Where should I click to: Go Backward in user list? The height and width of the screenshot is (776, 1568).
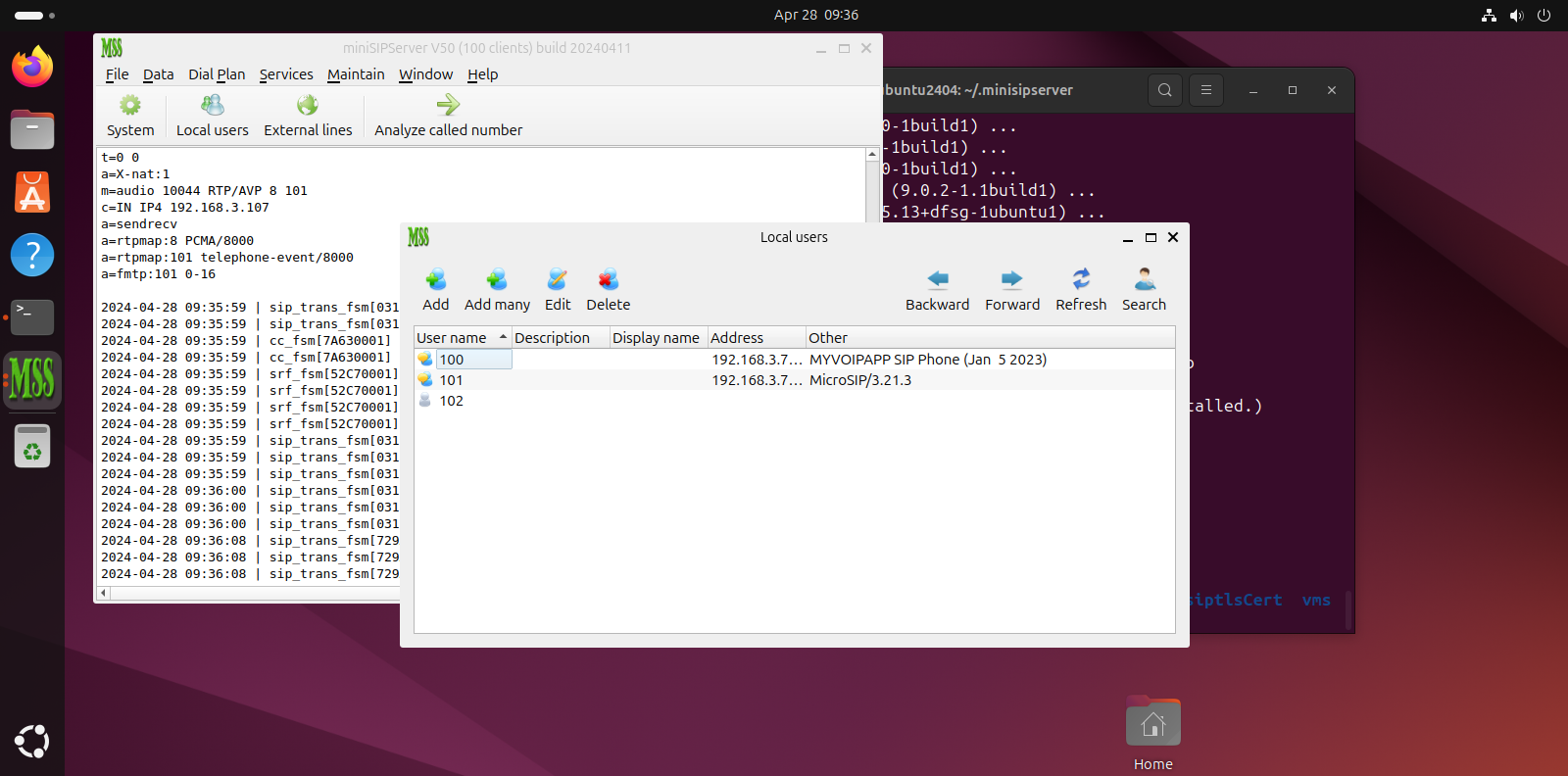(937, 290)
